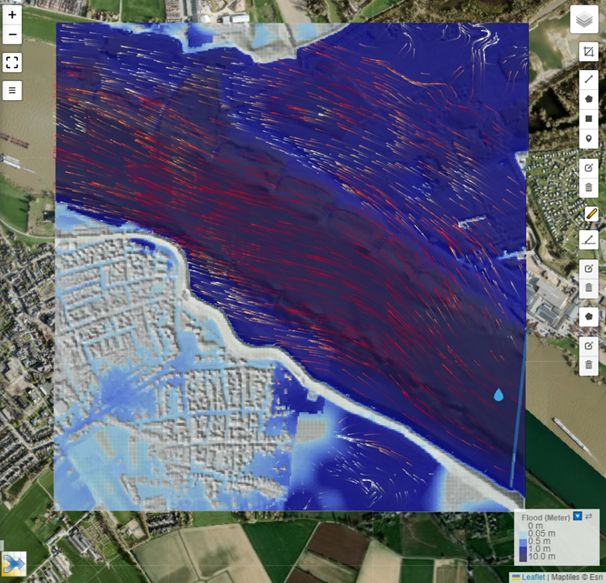Expand the Flood legend dropdown arrow
The image size is (606, 583).
coord(577,516)
